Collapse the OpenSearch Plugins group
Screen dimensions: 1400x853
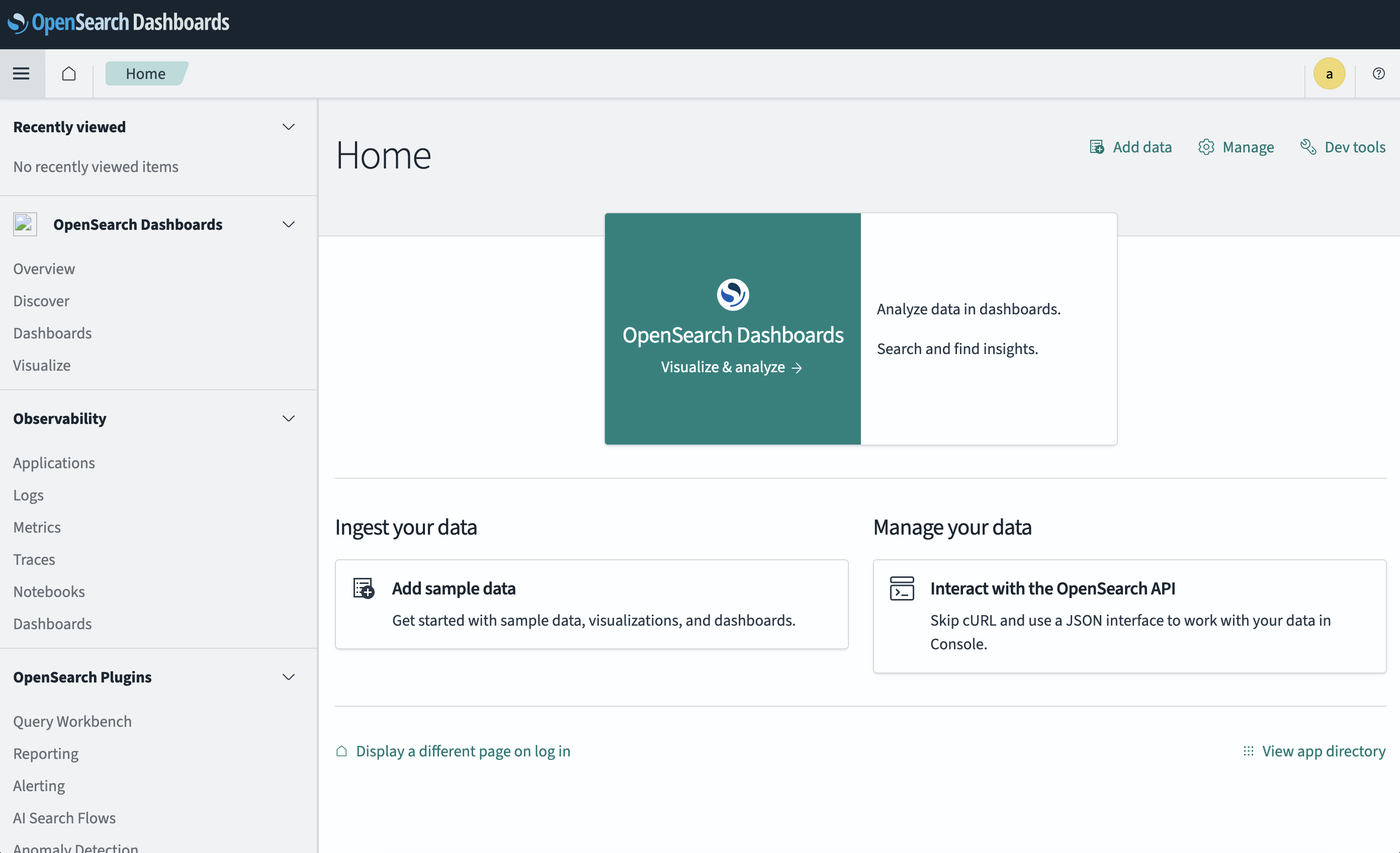point(288,677)
